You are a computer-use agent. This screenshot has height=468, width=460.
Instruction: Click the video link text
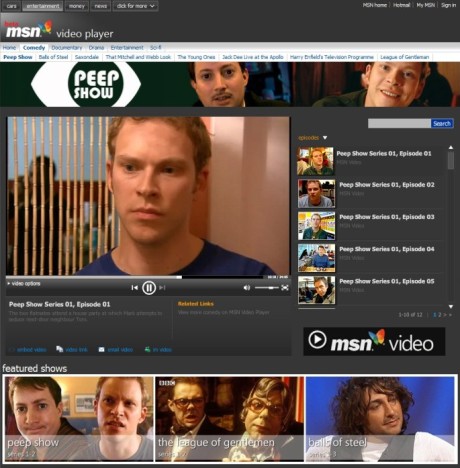click(x=76, y=350)
